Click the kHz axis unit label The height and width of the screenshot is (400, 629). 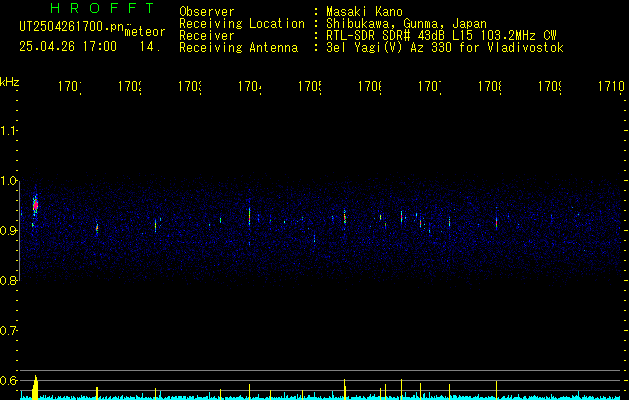point(10,82)
